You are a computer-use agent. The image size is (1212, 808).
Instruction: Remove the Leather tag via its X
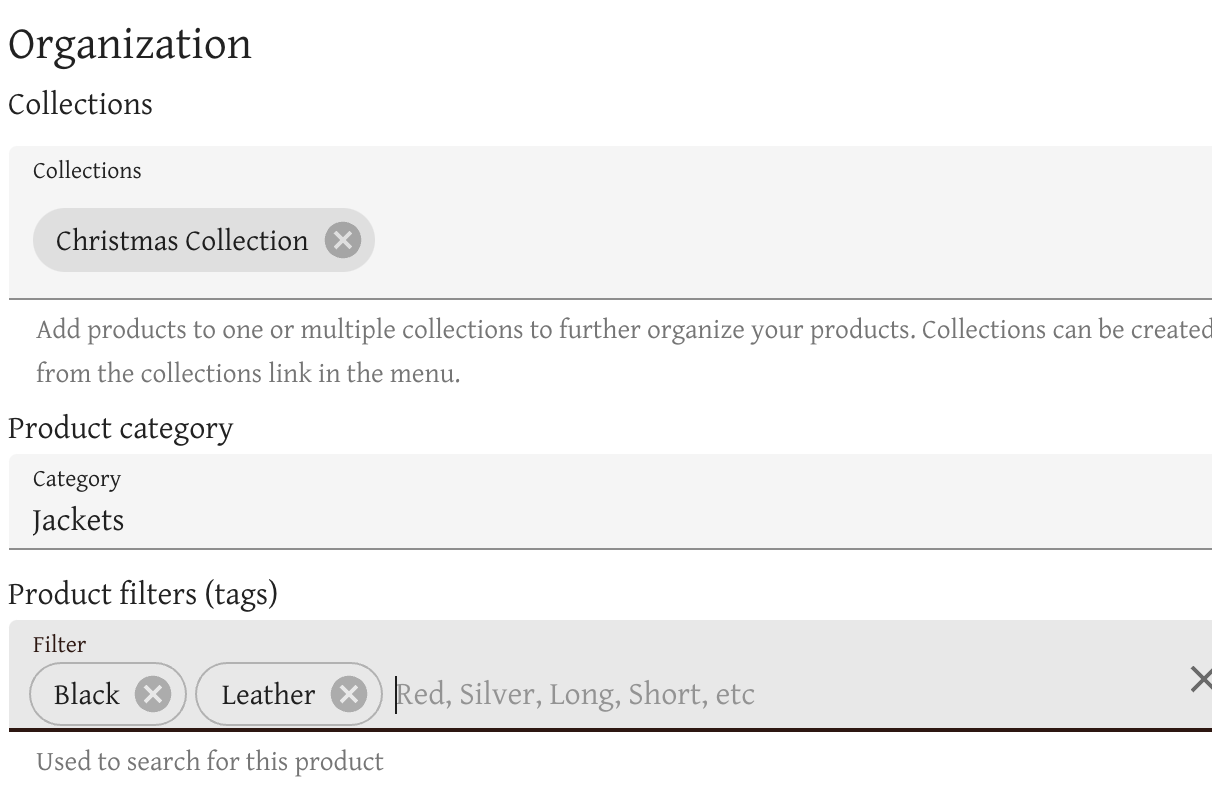click(x=348, y=694)
